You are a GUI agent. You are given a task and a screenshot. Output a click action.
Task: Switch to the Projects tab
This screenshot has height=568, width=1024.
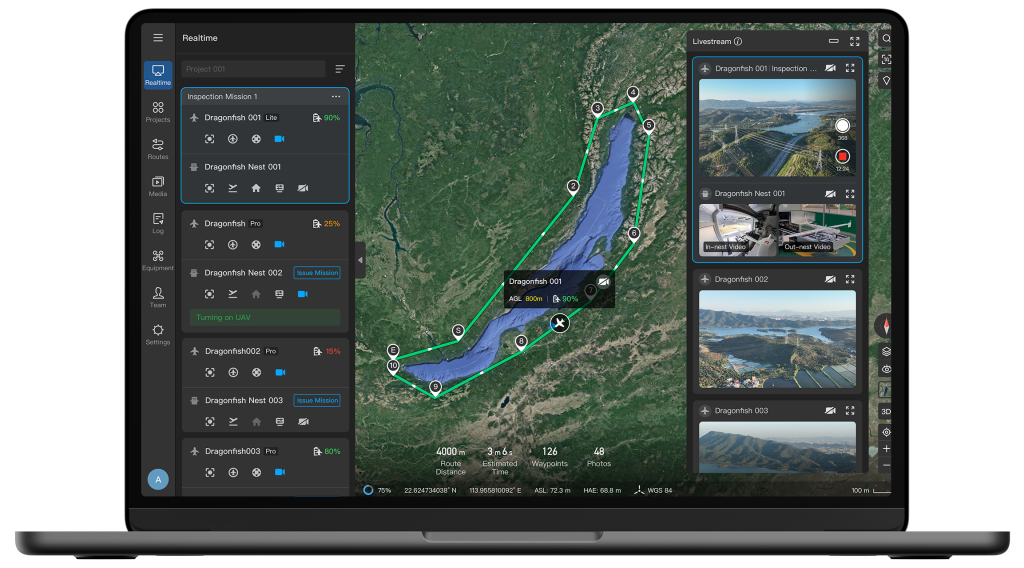pos(158,111)
